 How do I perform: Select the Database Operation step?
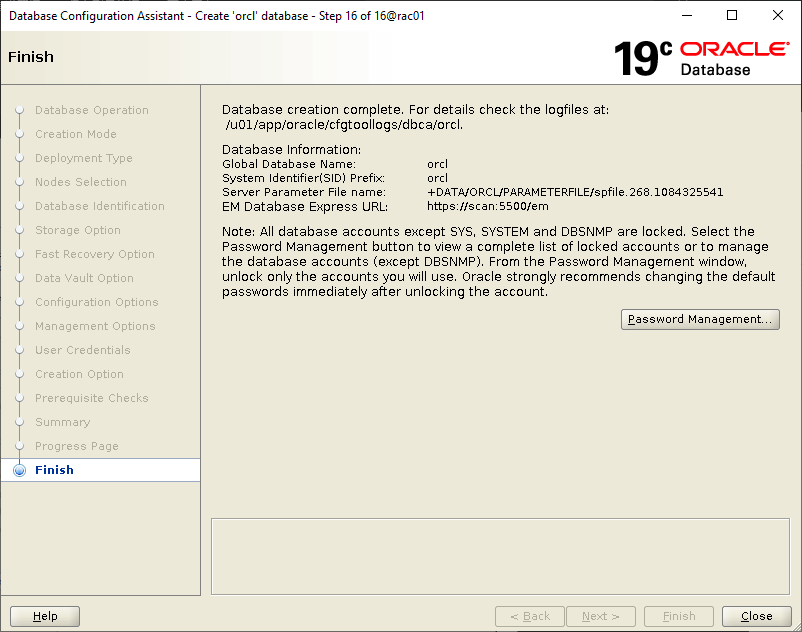click(x=92, y=110)
